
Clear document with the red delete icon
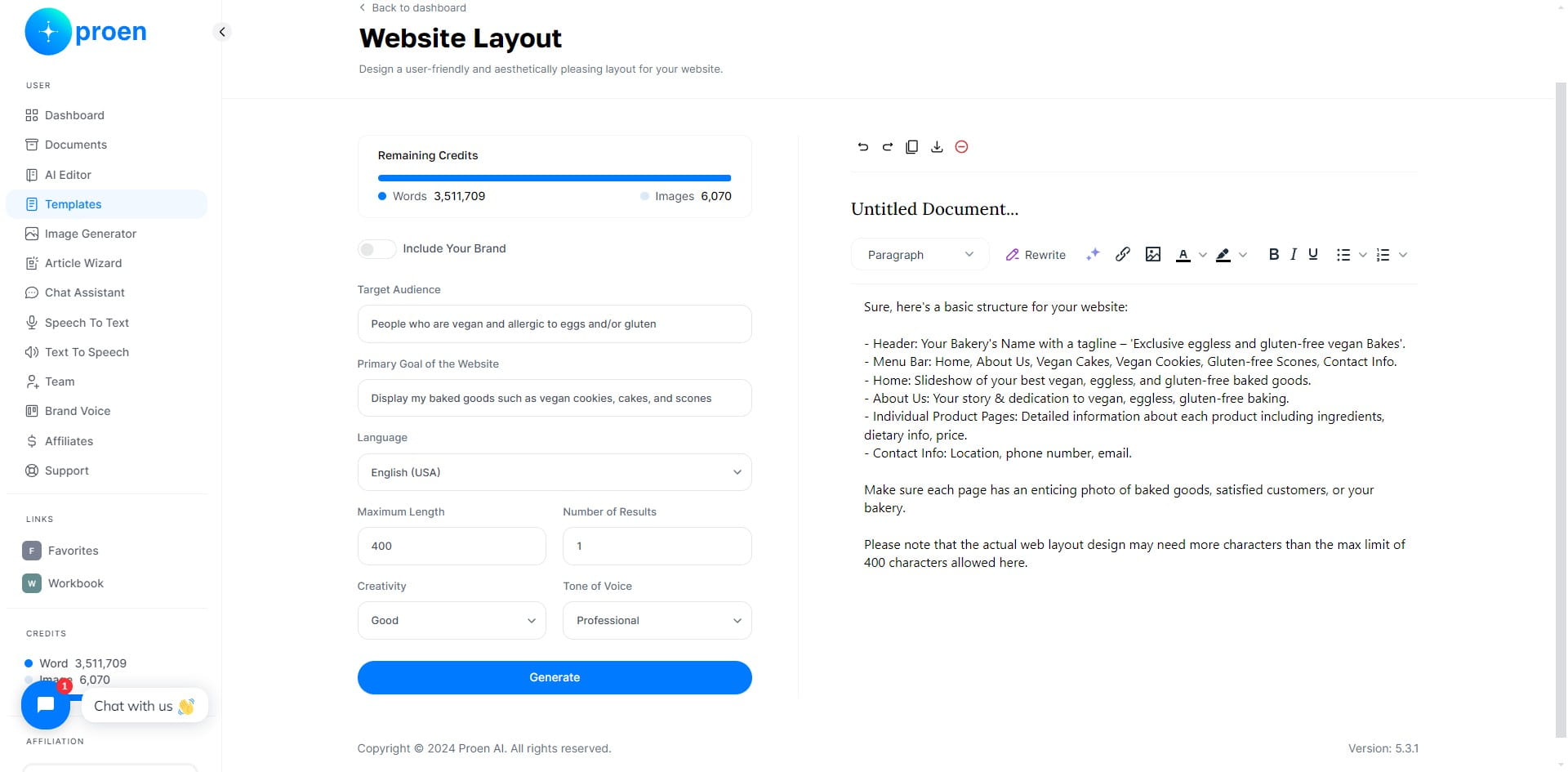961,147
